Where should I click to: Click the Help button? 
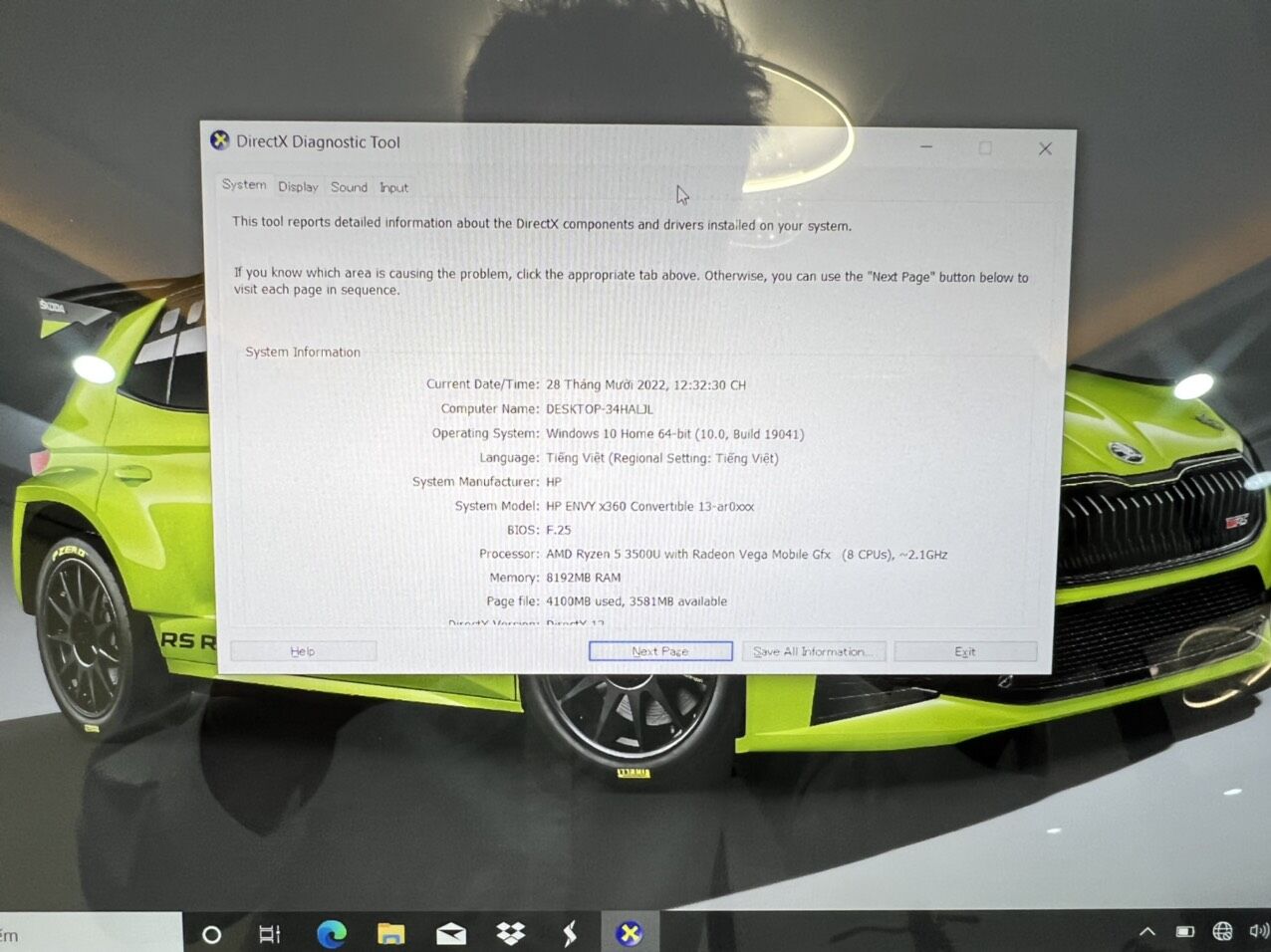click(303, 651)
